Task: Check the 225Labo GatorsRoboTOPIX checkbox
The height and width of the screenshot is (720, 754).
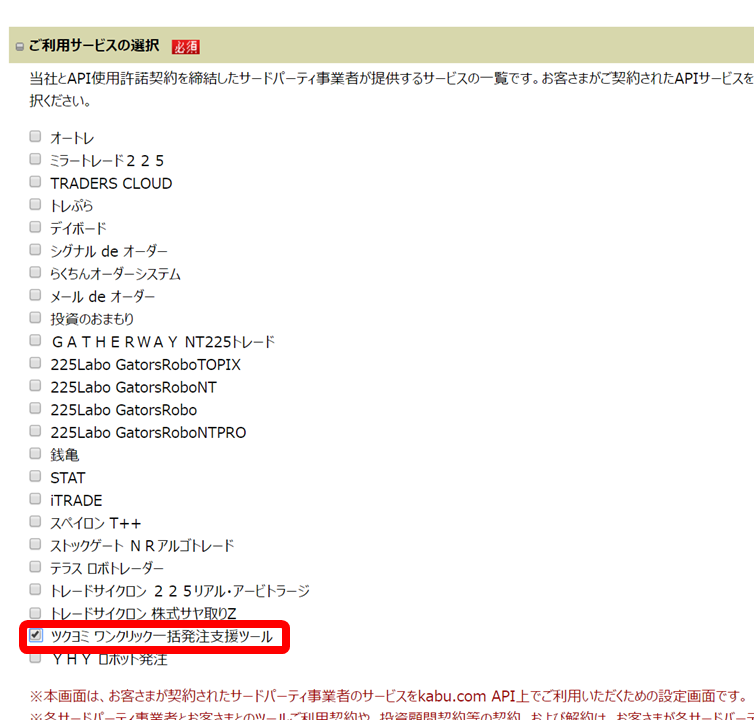Action: pyautogui.click(x=35, y=363)
